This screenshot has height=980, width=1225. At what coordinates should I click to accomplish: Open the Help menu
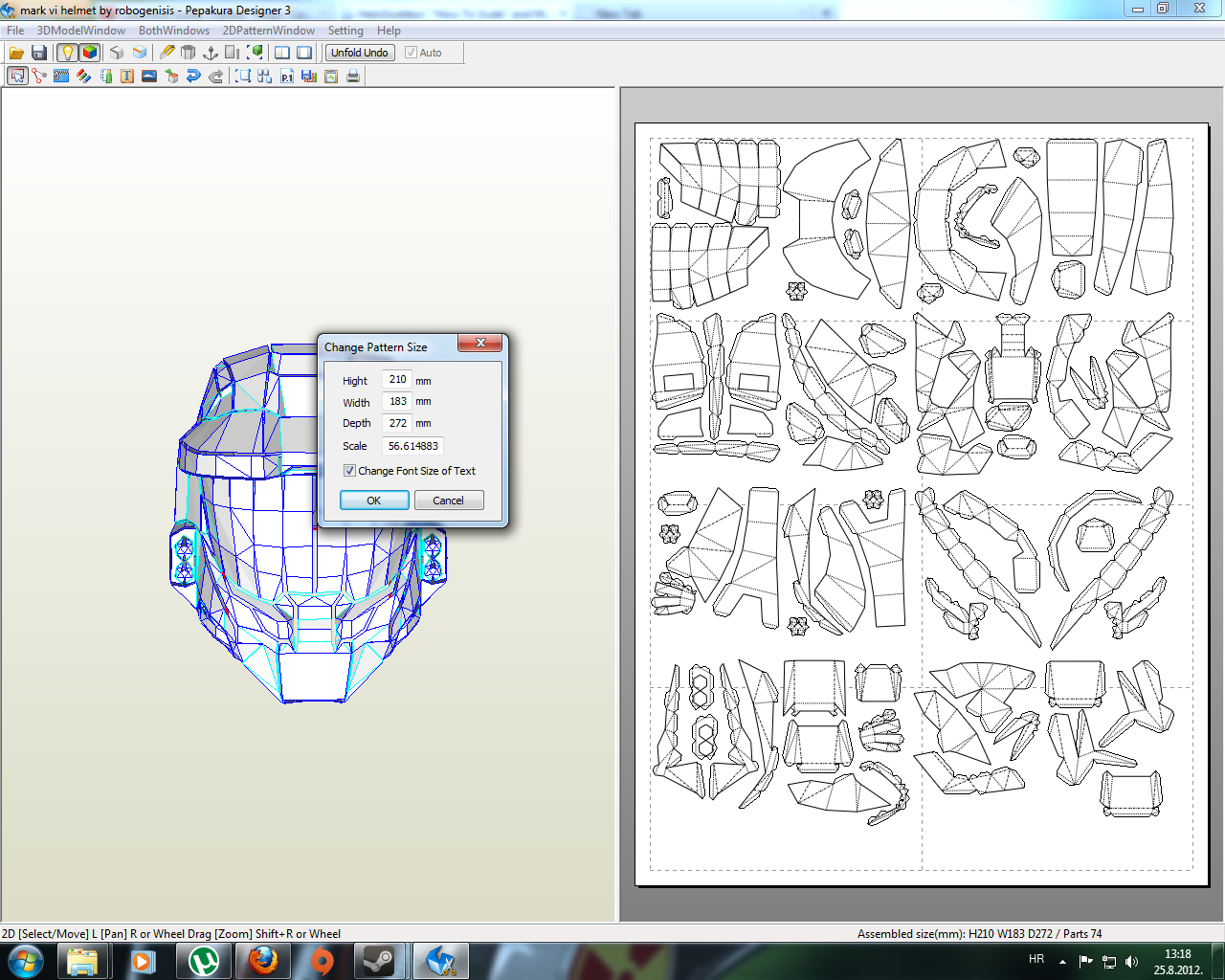[389, 31]
